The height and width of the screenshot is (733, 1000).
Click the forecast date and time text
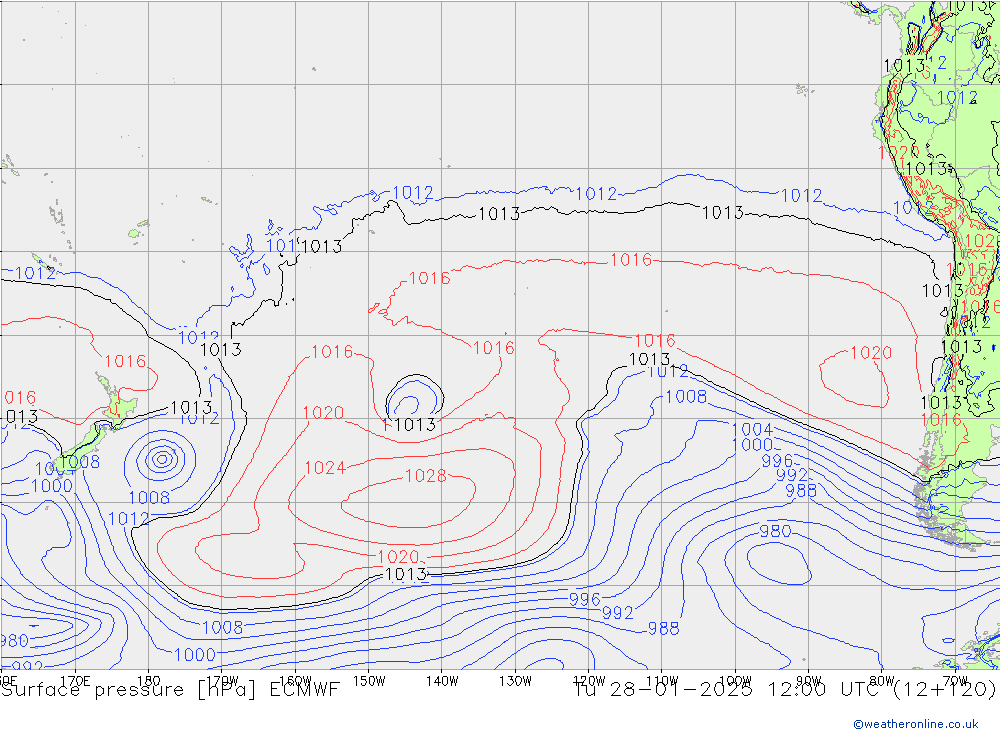[785, 689]
